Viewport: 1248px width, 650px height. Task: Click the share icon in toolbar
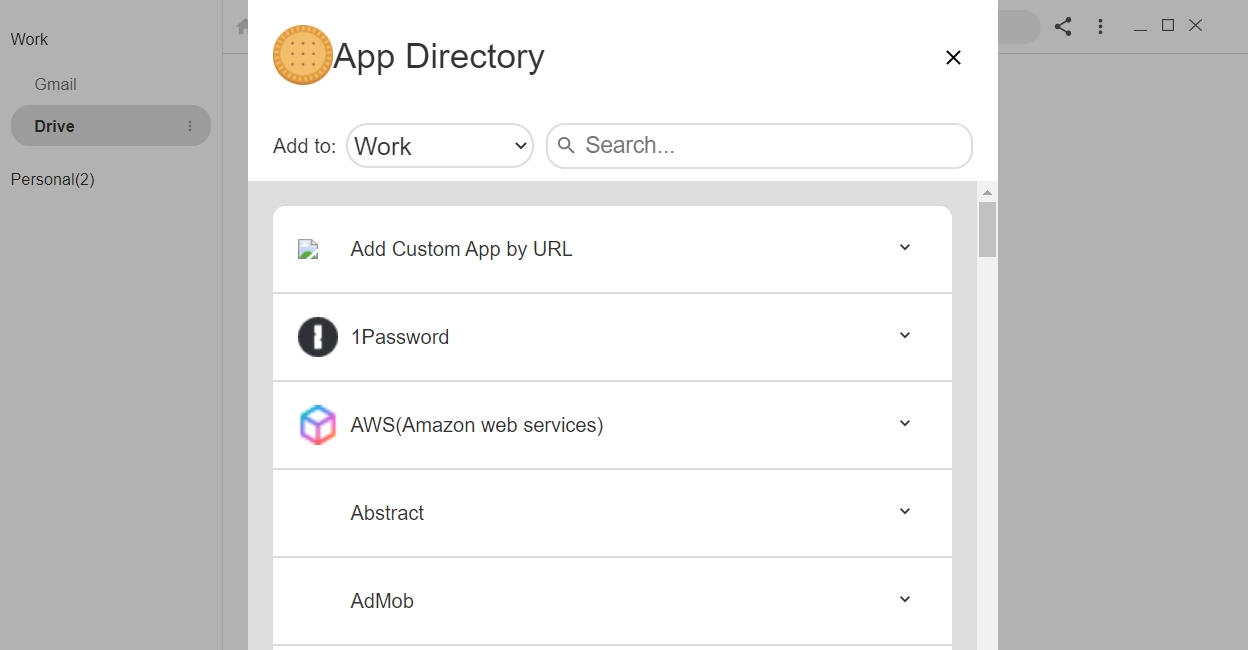point(1063,27)
